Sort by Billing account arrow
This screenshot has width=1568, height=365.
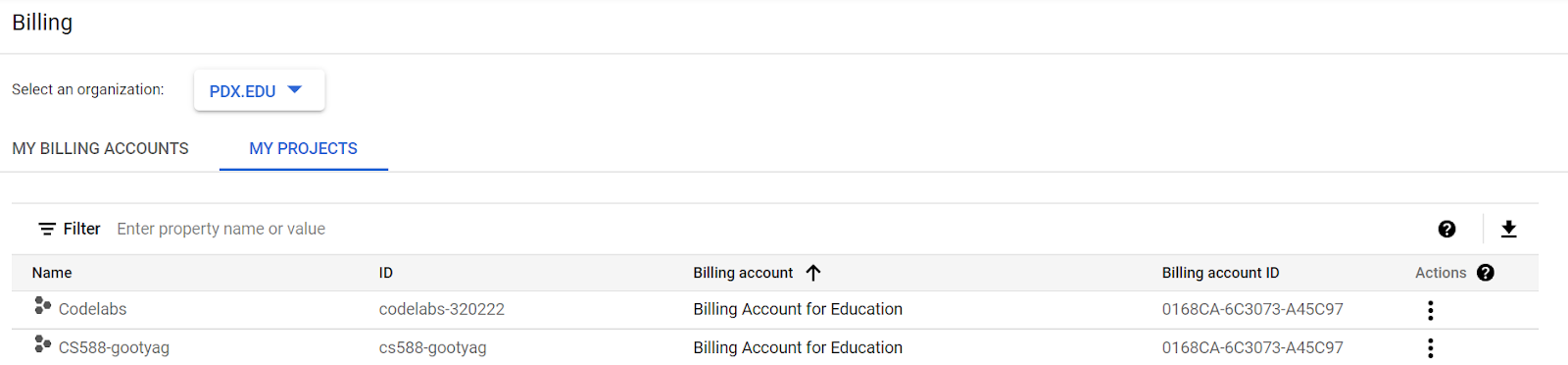click(812, 273)
